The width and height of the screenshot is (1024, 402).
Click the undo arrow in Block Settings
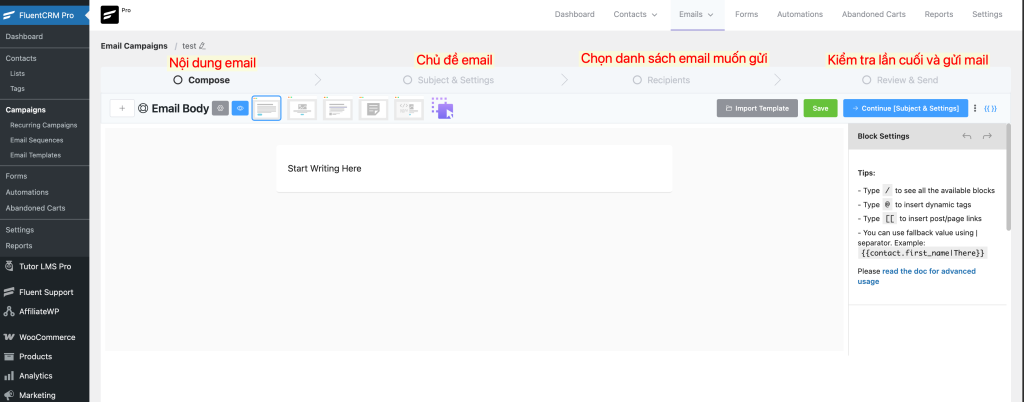tap(966, 136)
